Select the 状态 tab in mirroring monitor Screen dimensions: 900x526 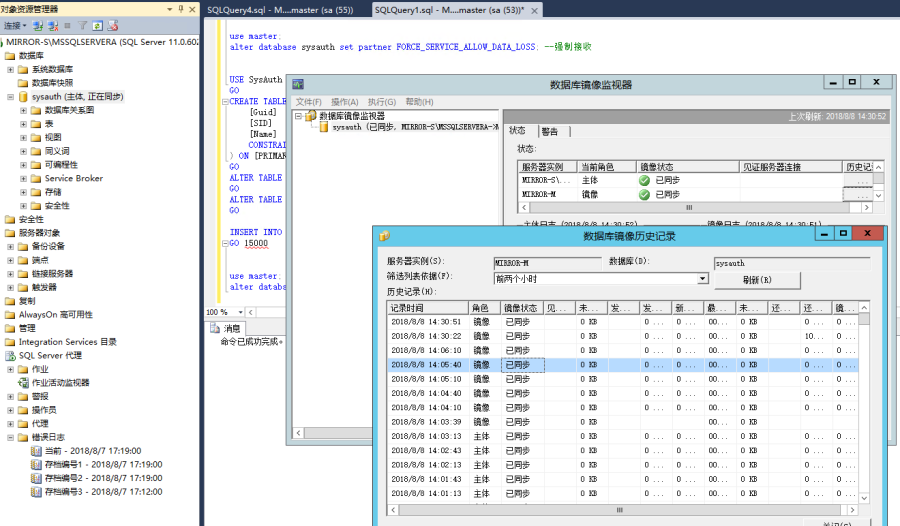(518, 130)
